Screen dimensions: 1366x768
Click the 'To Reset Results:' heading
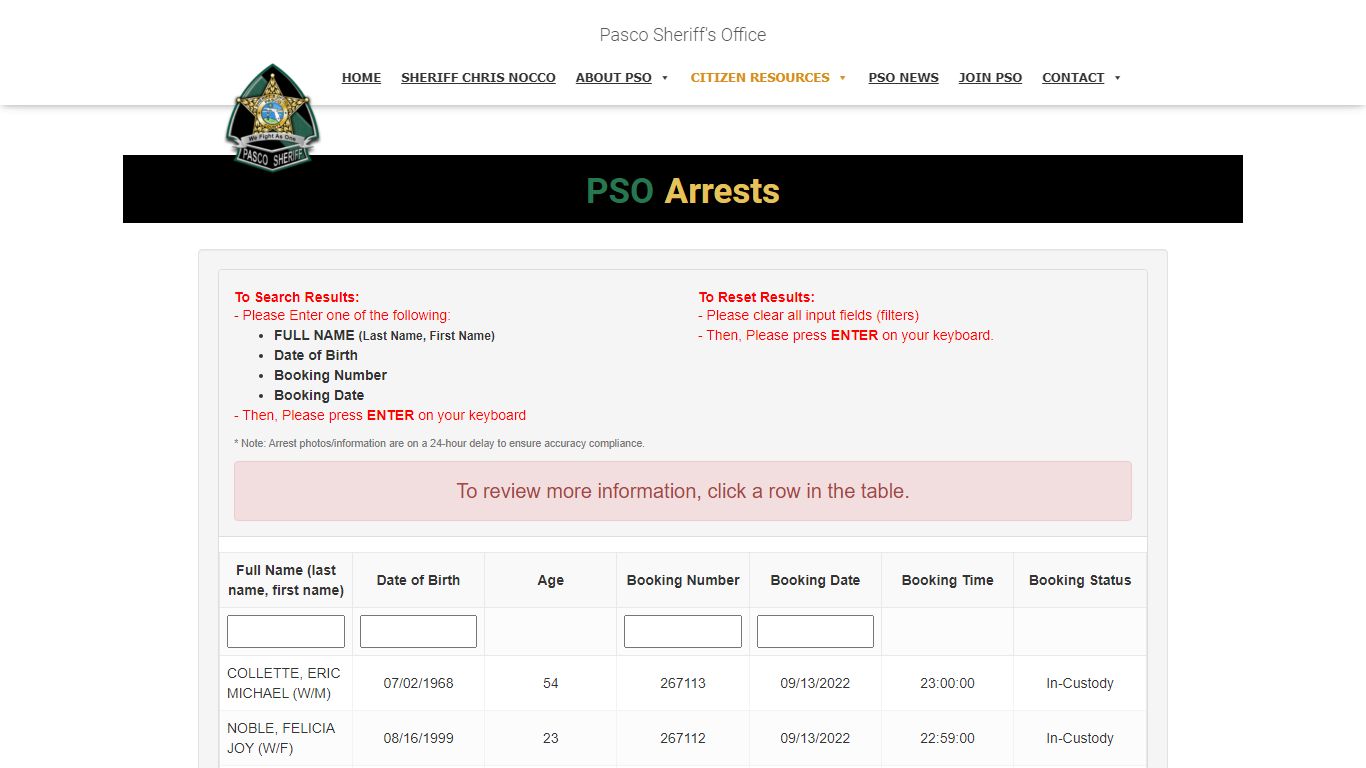[757, 297]
